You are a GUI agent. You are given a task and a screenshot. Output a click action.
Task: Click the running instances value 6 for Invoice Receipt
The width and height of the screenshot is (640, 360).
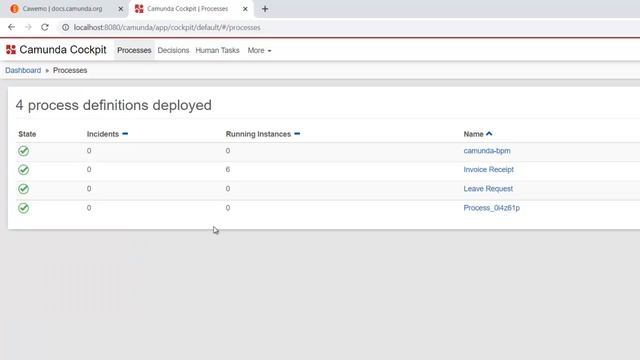(x=228, y=169)
